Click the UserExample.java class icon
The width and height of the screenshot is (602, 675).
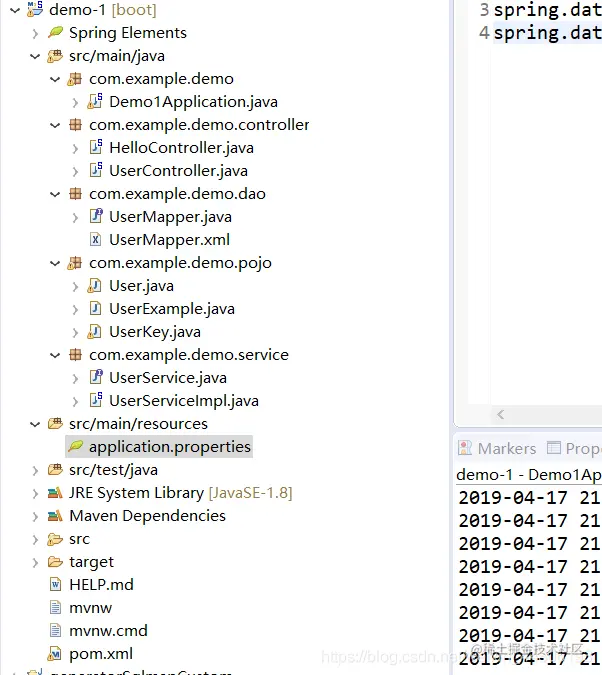[x=95, y=308]
